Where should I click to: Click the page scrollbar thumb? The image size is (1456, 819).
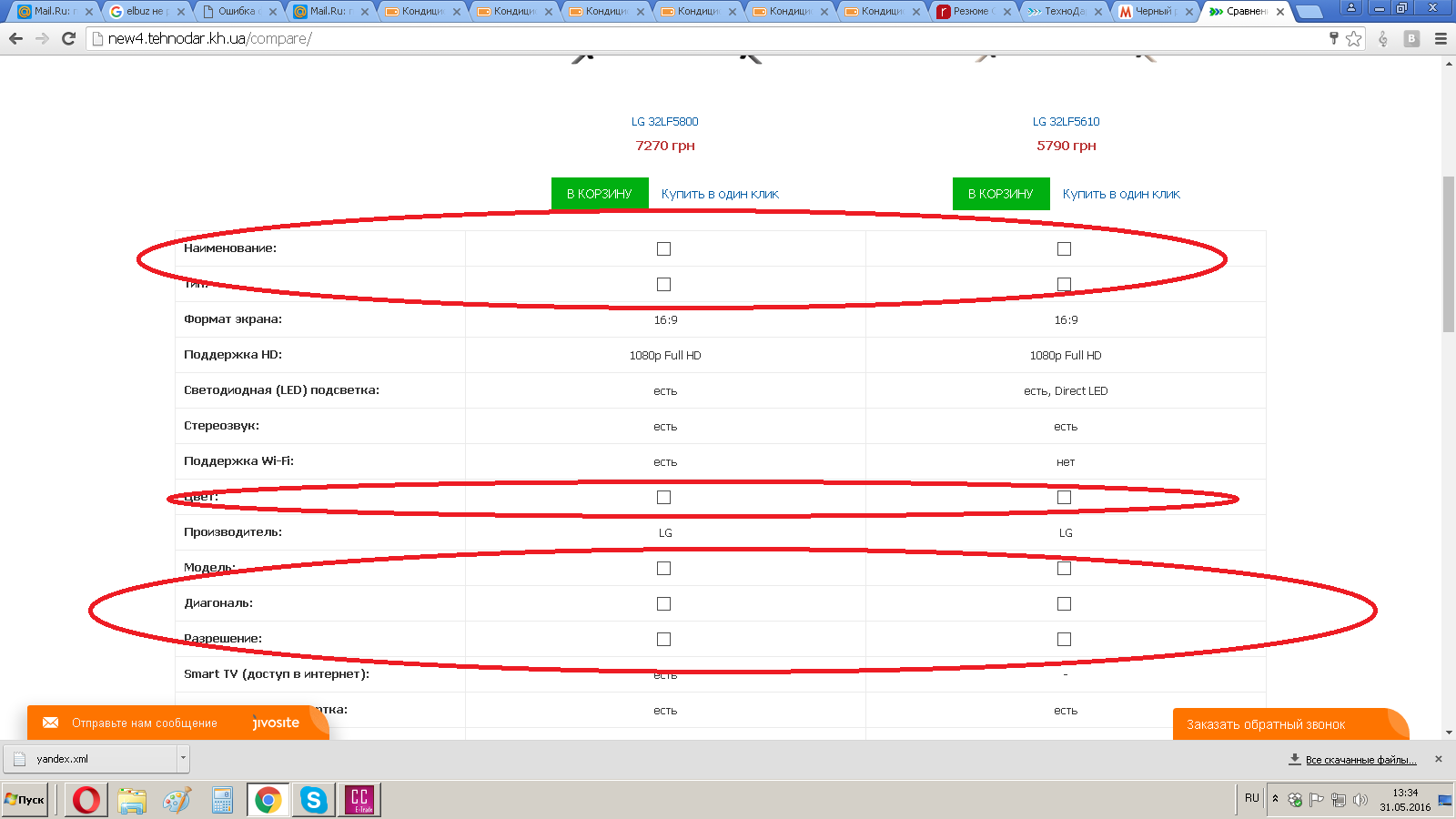pos(1449,255)
